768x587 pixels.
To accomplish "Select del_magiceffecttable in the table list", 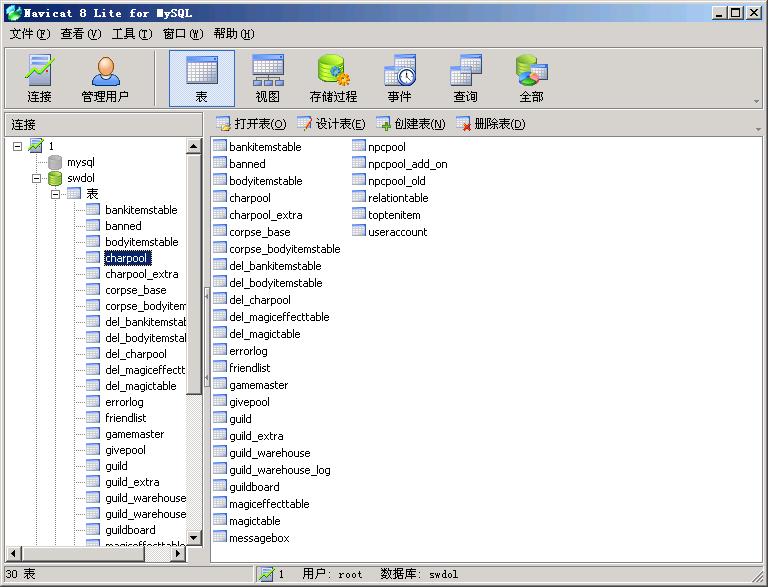I will [279, 317].
